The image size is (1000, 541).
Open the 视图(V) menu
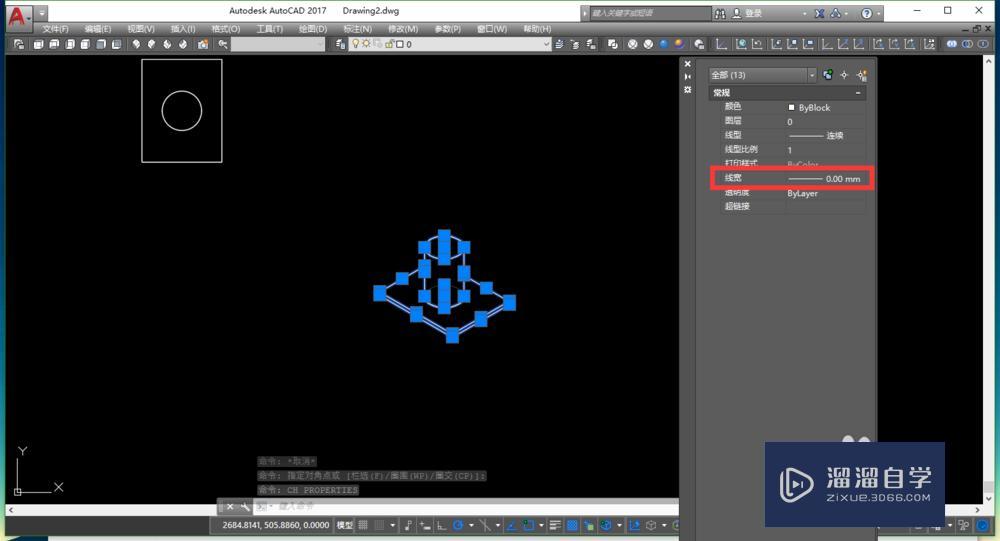[141, 29]
